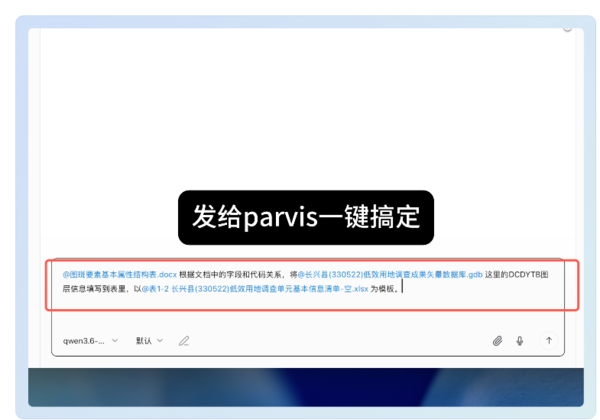Expand the chevron next to qwen3.6

click(115, 340)
